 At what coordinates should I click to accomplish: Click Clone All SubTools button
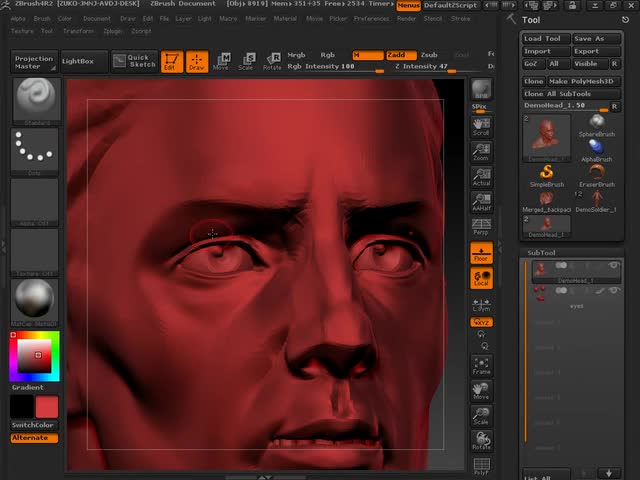click(x=571, y=94)
